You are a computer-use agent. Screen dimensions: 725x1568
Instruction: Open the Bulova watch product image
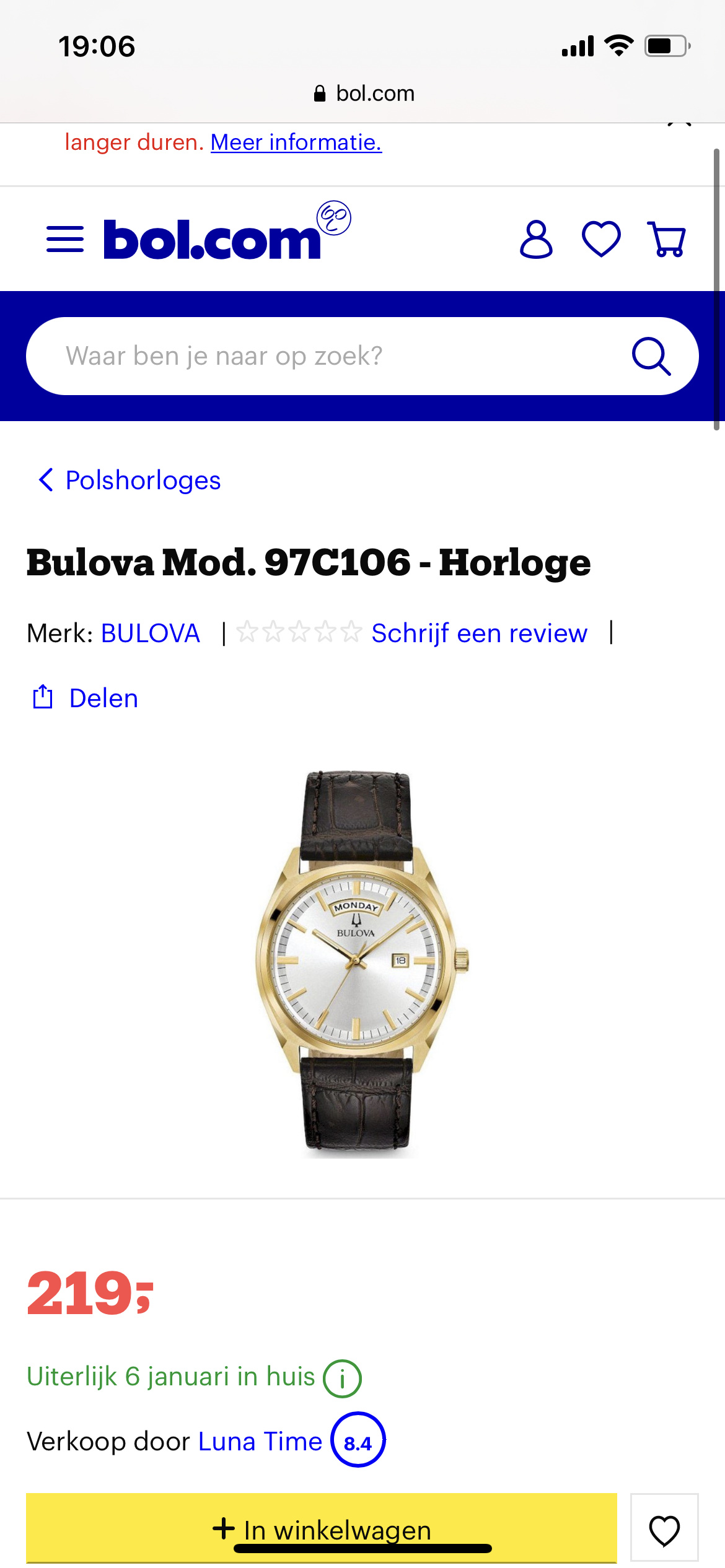(362, 964)
